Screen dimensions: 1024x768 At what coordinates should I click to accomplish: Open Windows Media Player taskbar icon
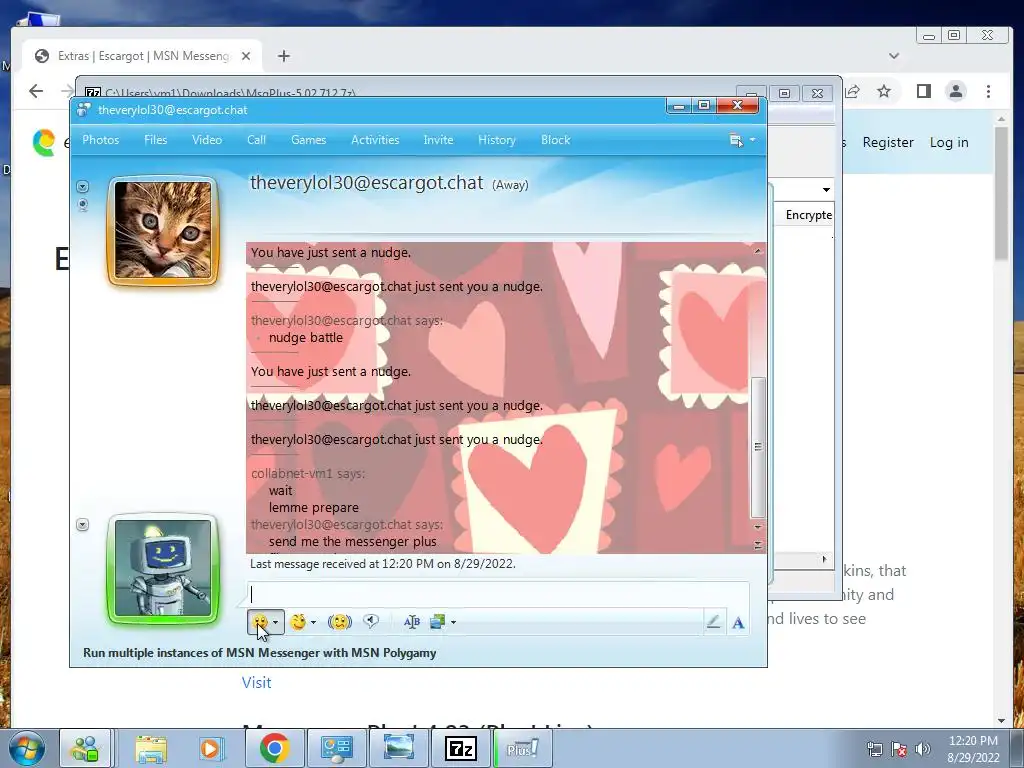click(210, 748)
